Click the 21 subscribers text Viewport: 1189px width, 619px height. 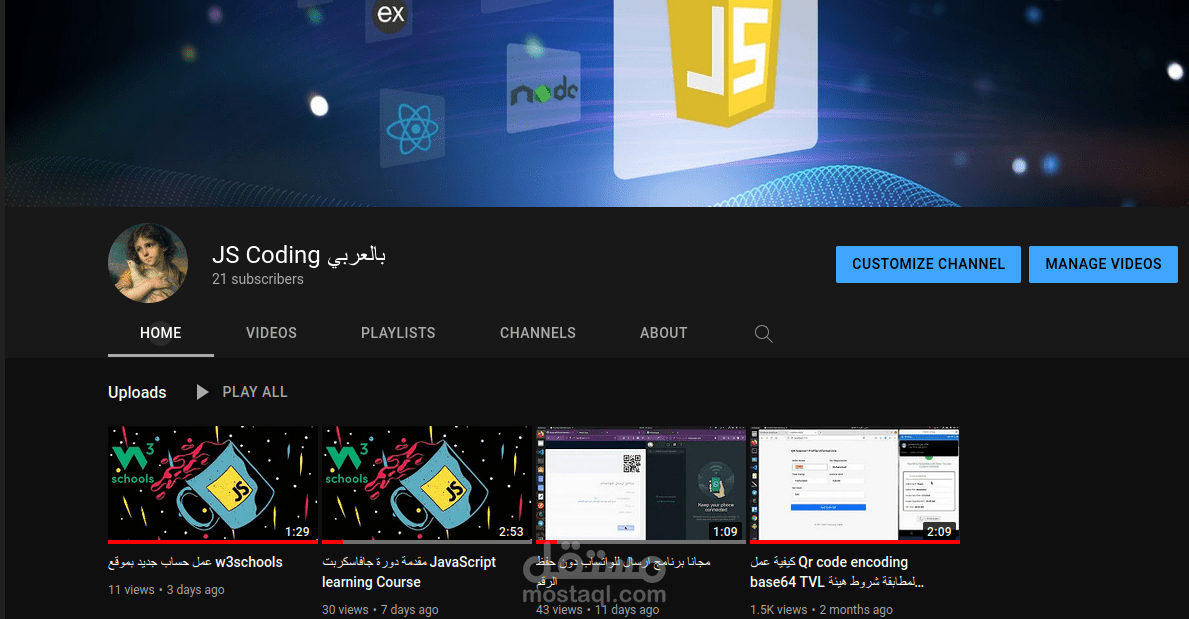pyautogui.click(x=258, y=279)
